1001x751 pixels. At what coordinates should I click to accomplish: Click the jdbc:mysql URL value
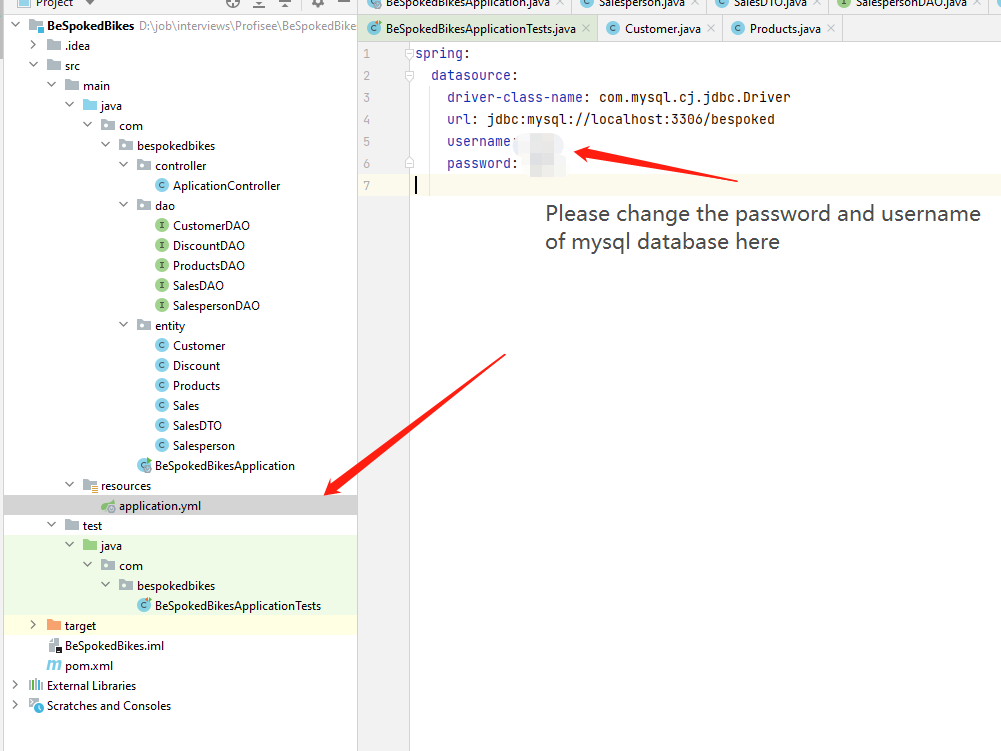631,119
